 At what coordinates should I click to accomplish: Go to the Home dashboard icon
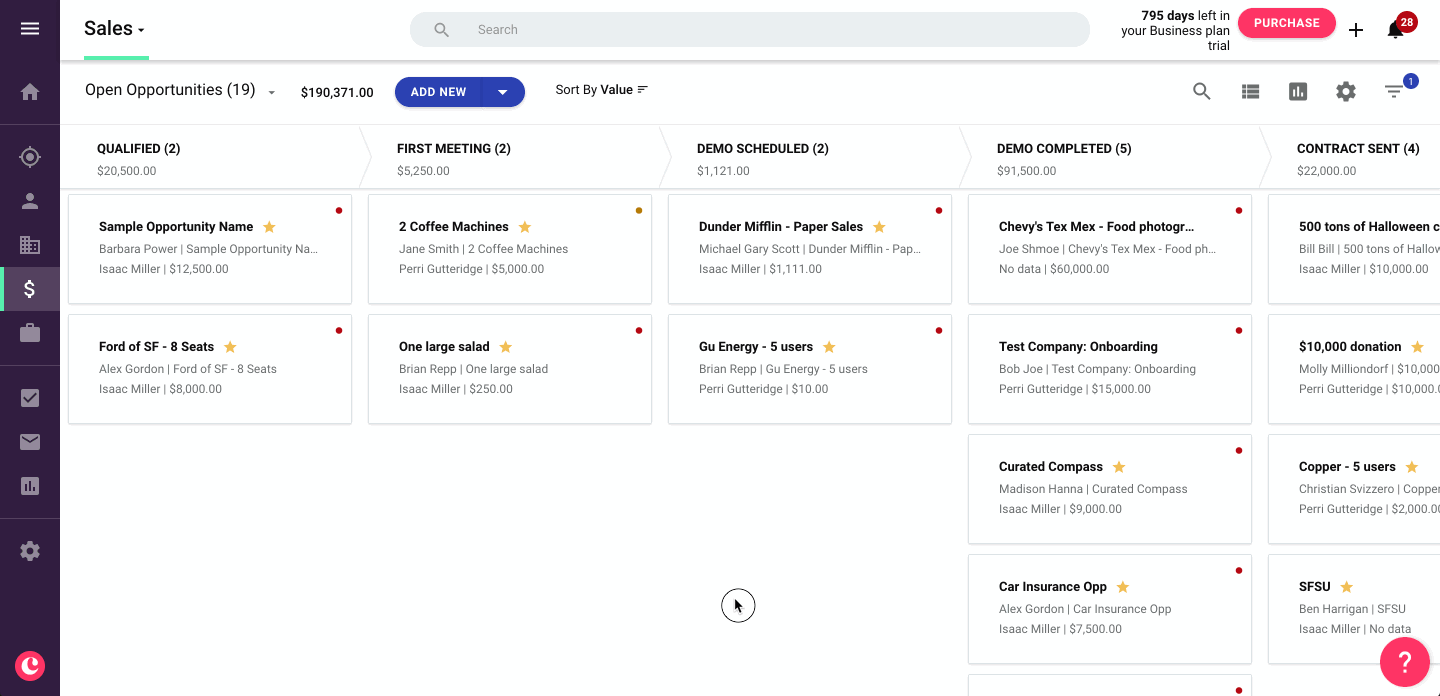point(30,92)
